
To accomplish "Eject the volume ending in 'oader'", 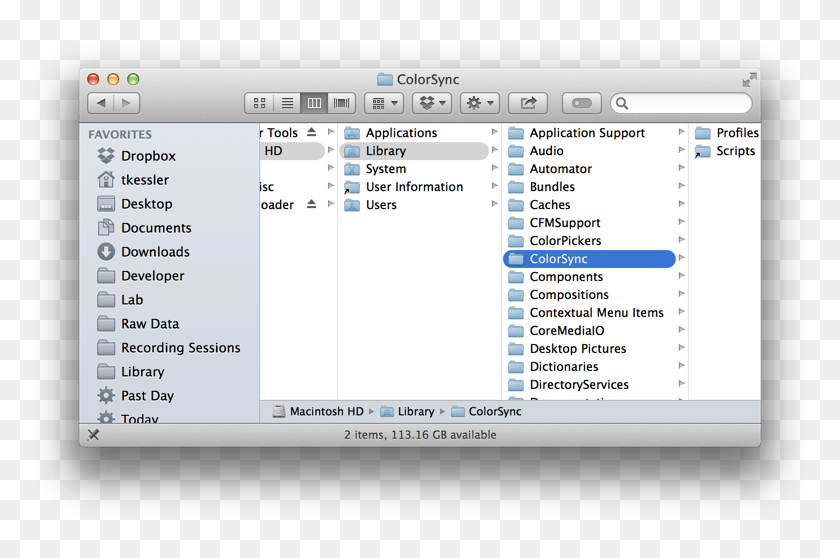I will click(x=311, y=204).
